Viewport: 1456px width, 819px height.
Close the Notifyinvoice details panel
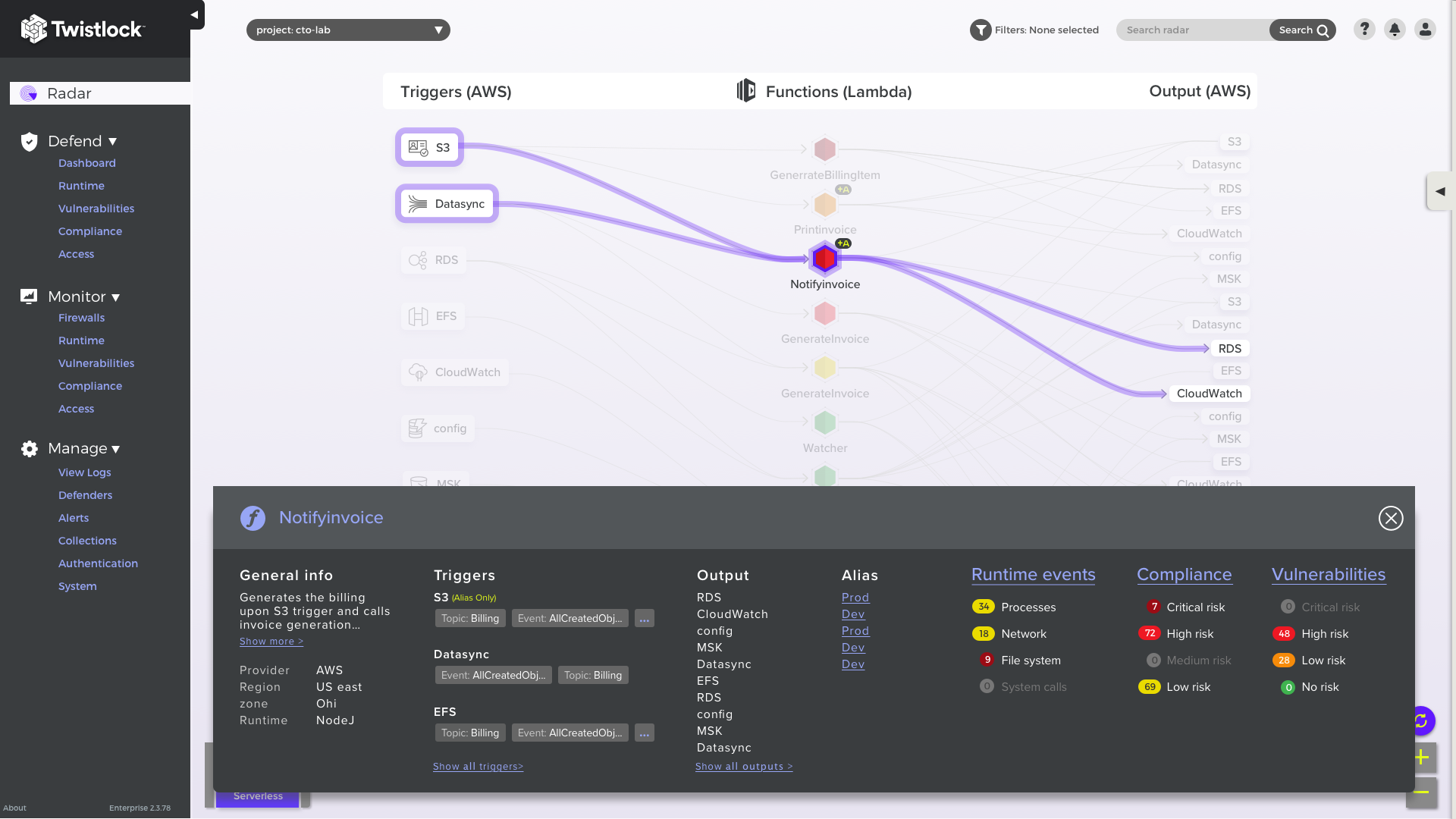click(x=1391, y=519)
